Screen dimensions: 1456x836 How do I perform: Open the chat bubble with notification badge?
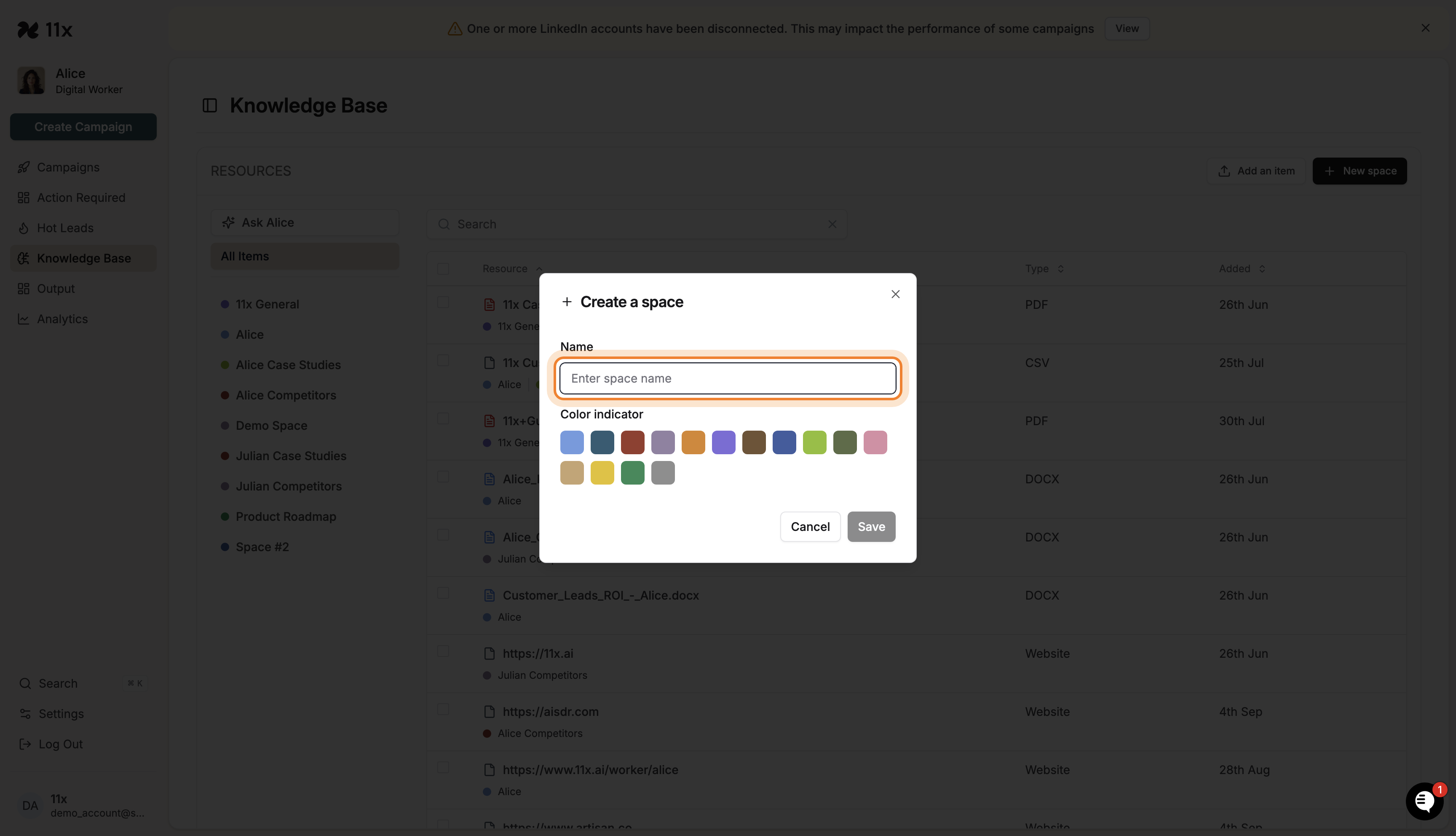pyautogui.click(x=1425, y=801)
